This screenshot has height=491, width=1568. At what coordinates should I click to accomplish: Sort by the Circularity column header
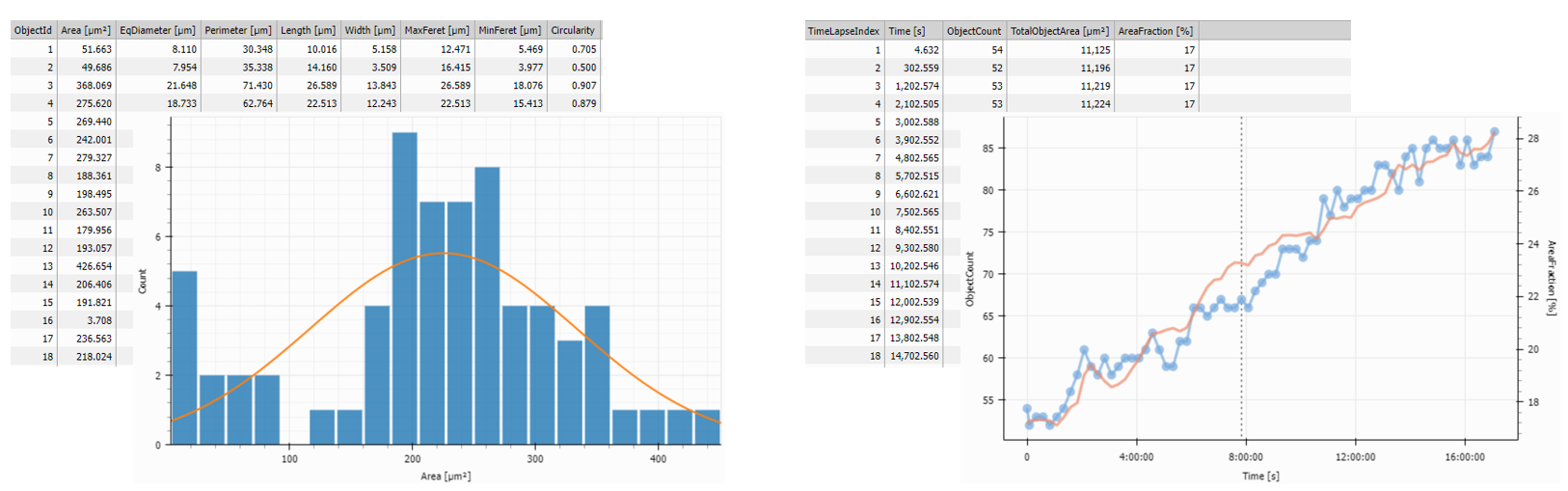point(573,31)
